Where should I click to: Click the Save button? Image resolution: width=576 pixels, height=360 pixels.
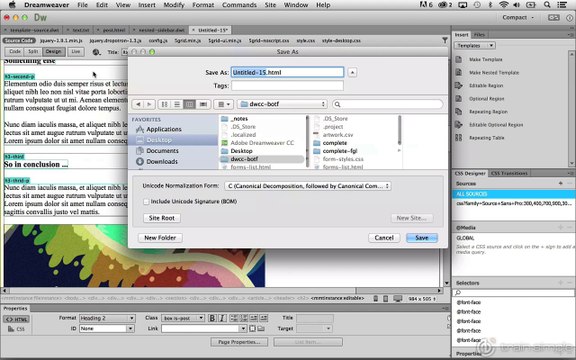tap(422, 238)
